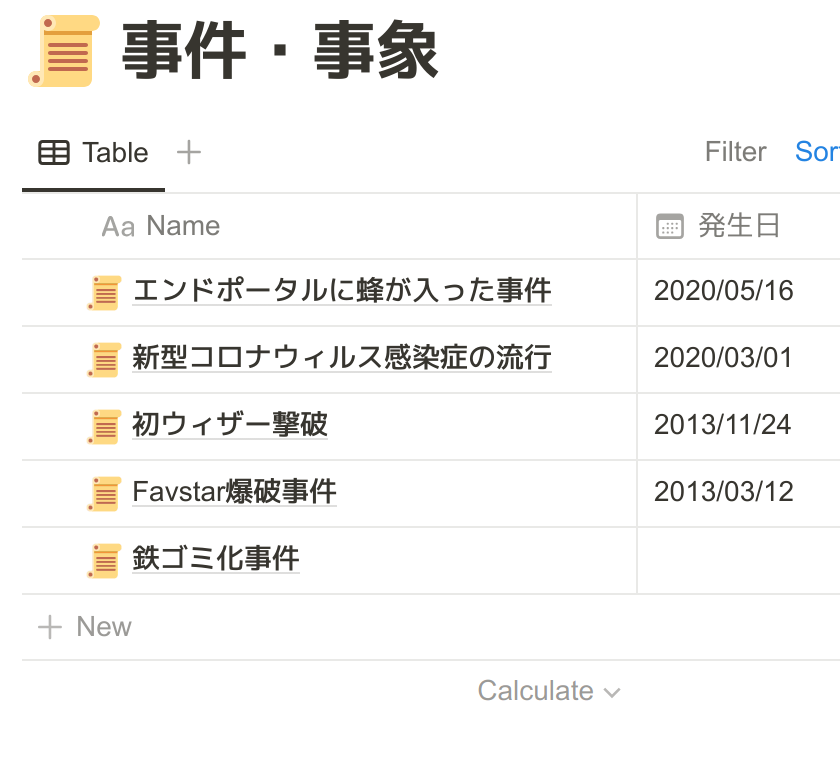Open the 発生日 column header menu
The image size is (840, 759).
click(738, 226)
